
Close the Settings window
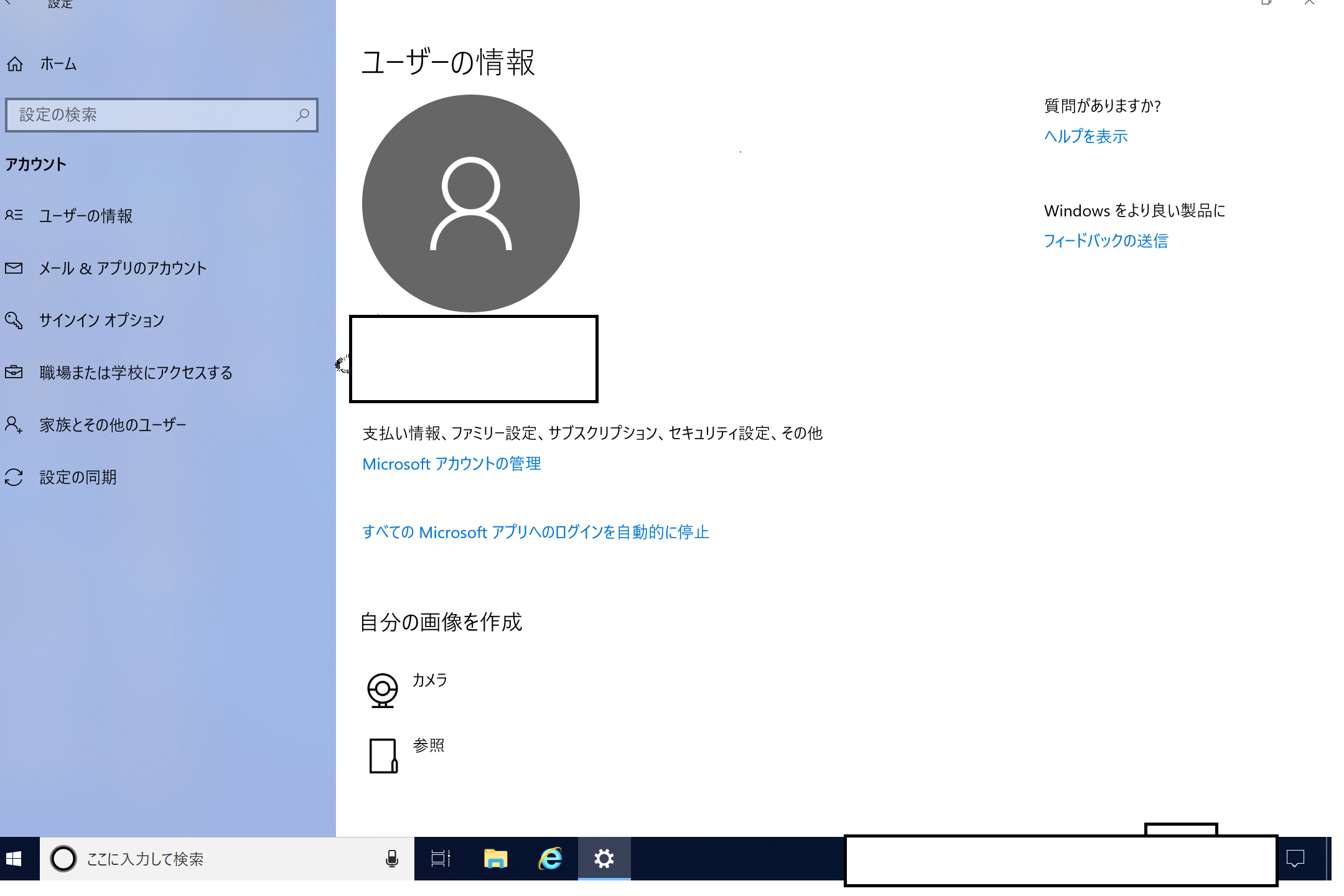[1309, 2]
